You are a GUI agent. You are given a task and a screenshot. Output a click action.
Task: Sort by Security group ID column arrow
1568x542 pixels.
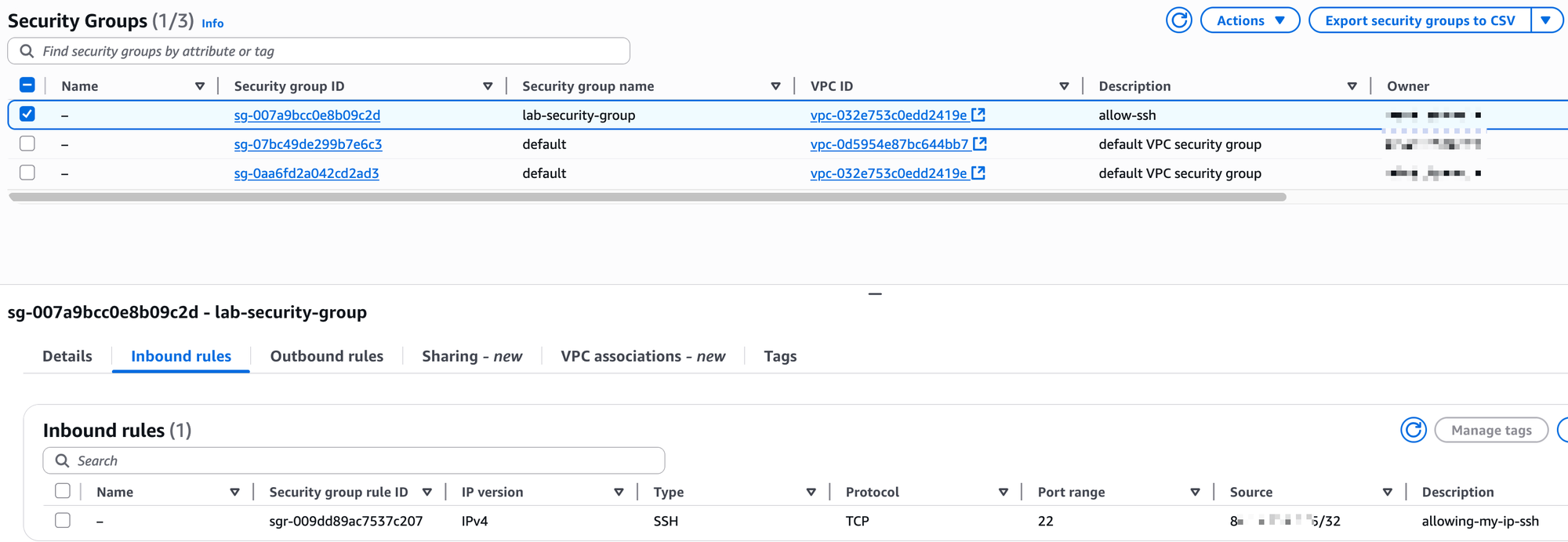(x=488, y=86)
